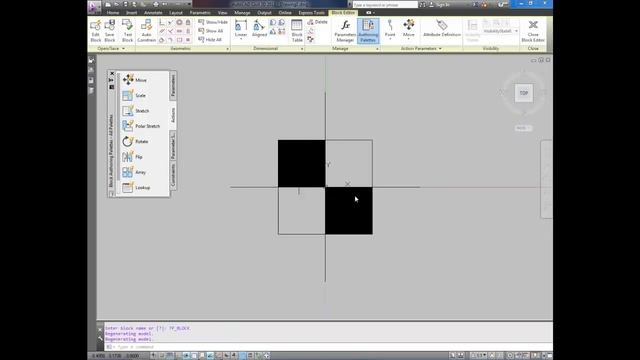Click the Plot icon in quick access toolbar

pos(156,4)
